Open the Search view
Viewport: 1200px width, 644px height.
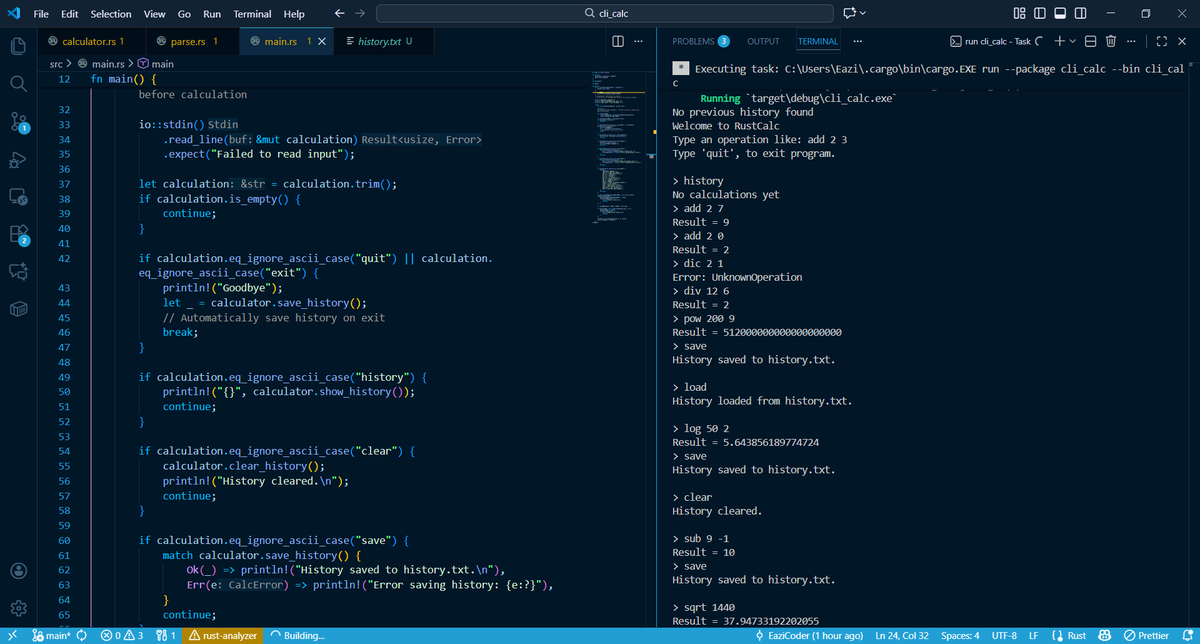click(17, 84)
